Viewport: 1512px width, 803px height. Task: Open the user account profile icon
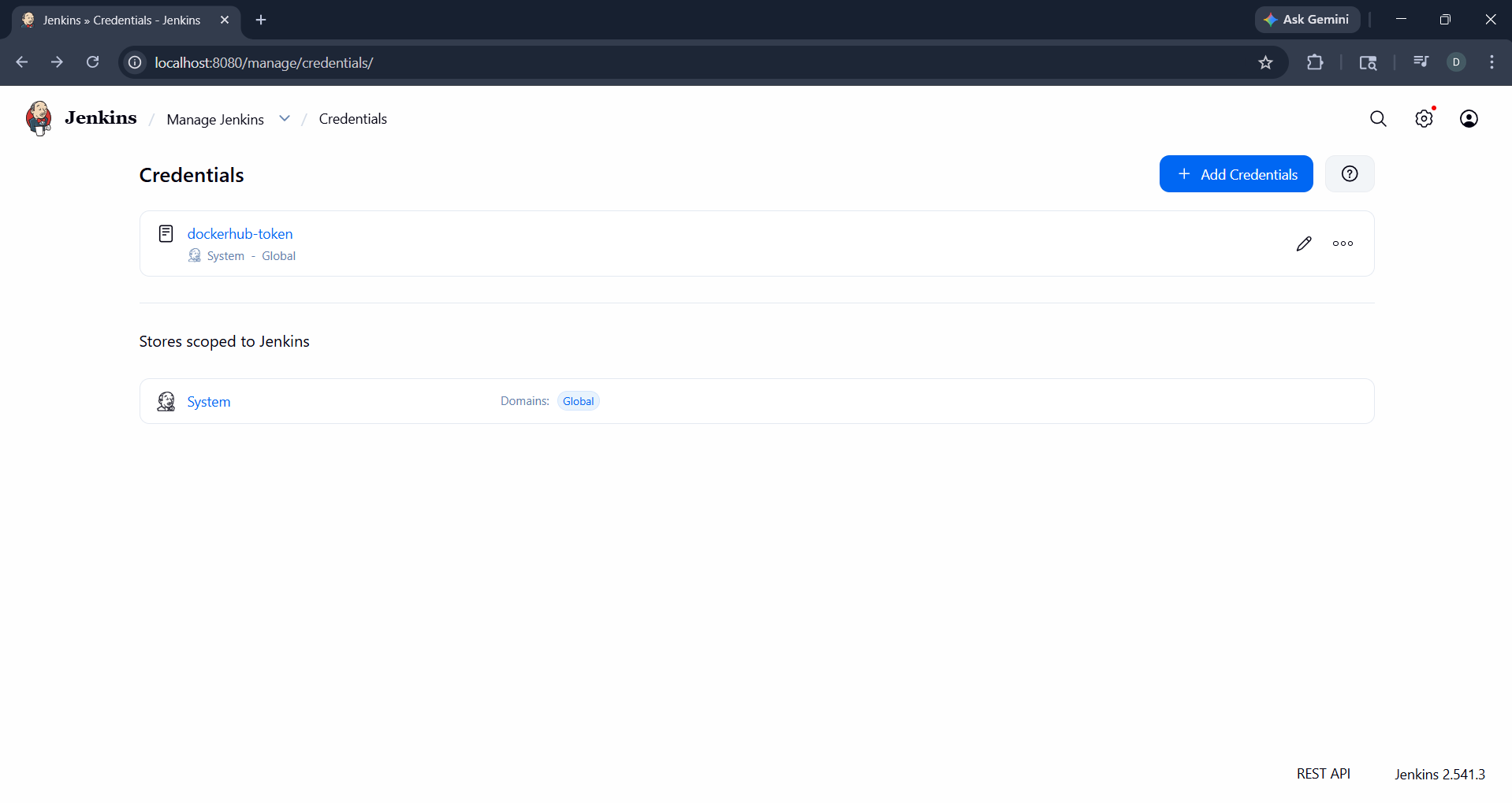tap(1469, 118)
